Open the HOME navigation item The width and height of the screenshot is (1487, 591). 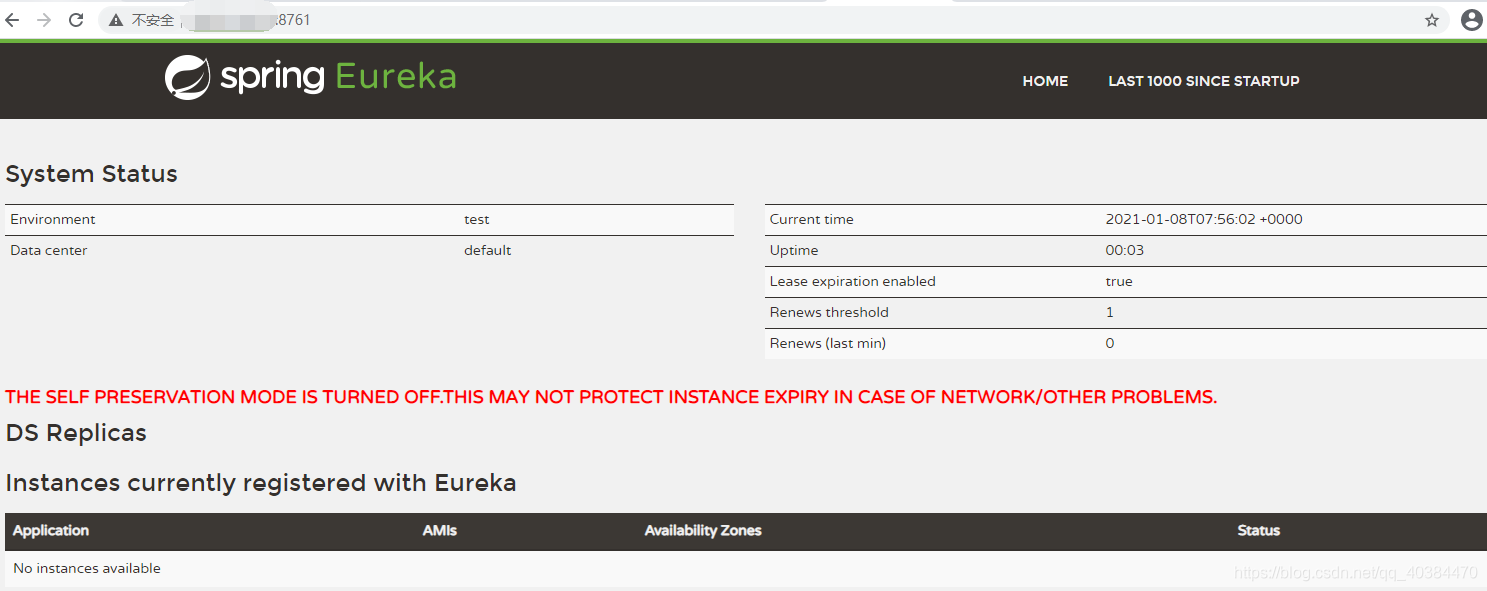(x=1045, y=81)
